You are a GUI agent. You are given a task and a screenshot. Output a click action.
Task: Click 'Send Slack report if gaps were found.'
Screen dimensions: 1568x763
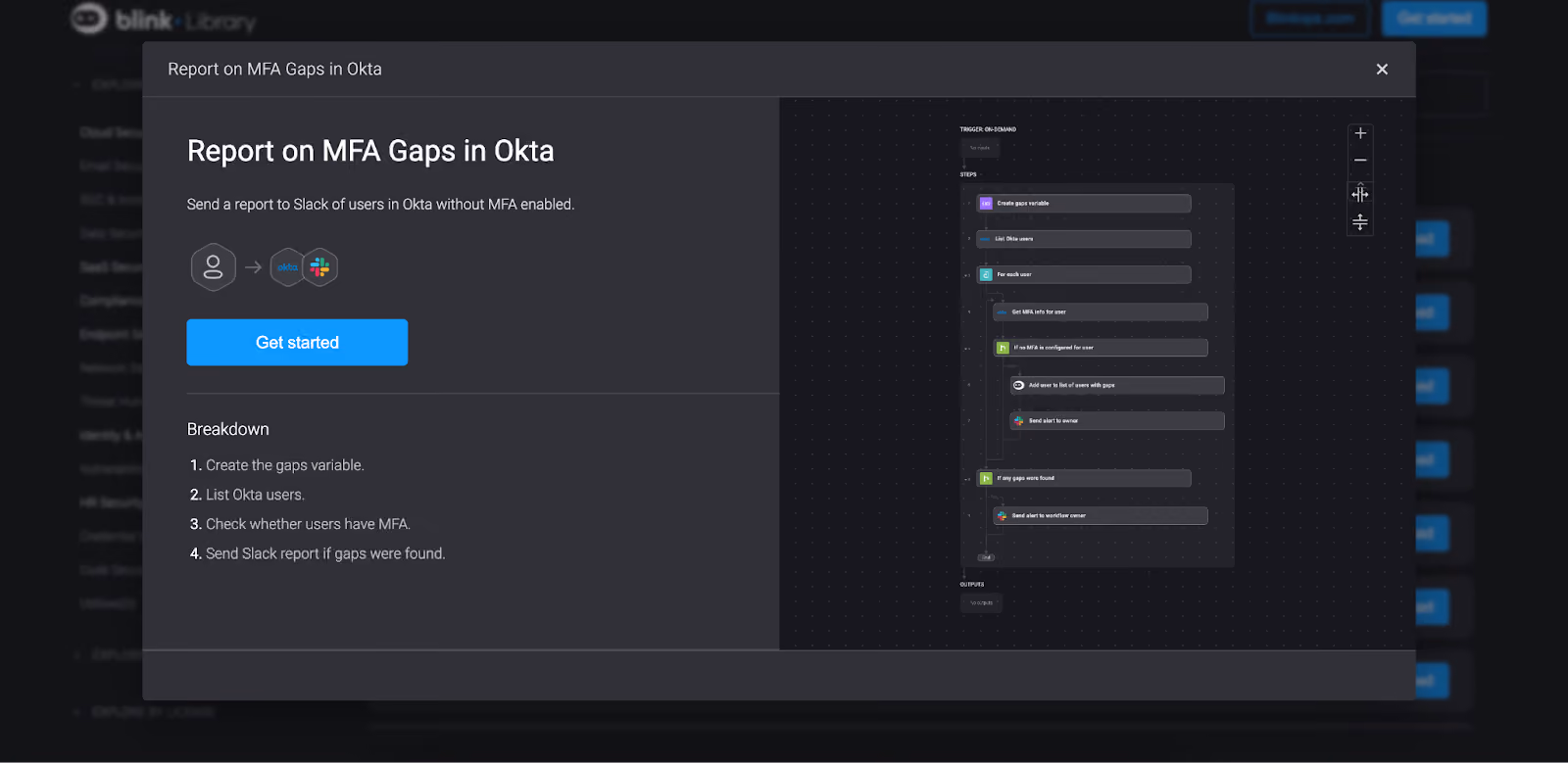coord(325,553)
